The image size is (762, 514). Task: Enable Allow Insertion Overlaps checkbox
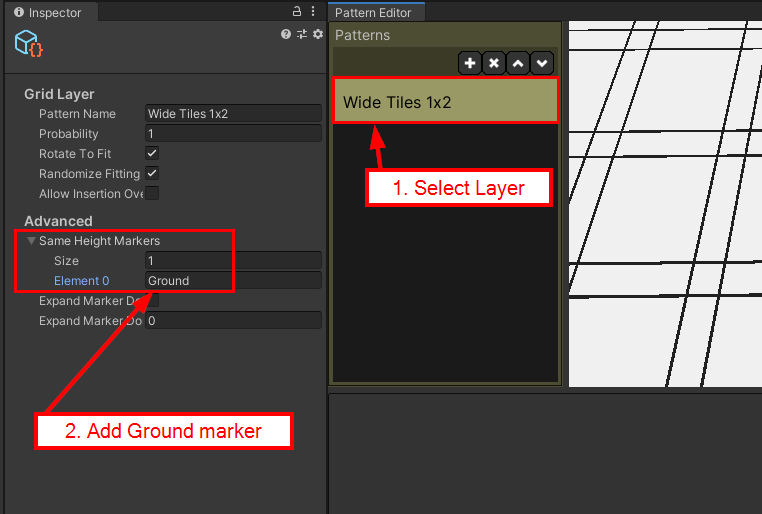coord(152,193)
